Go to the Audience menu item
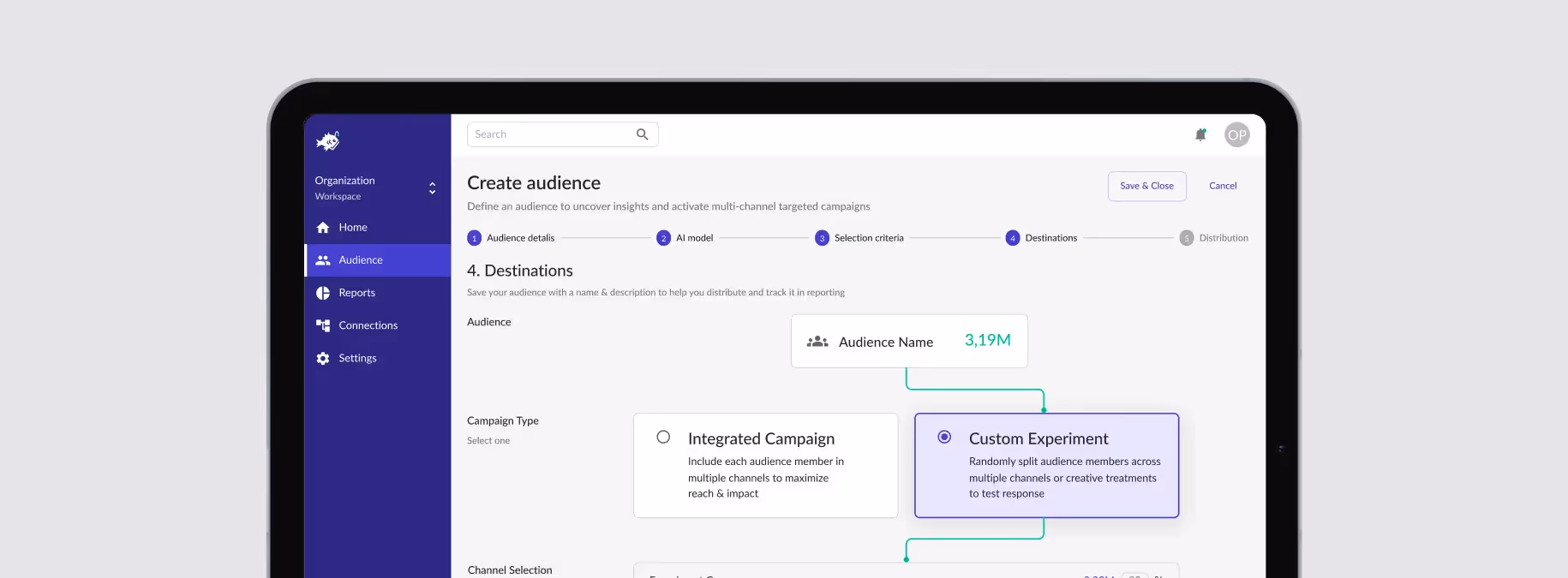The height and width of the screenshot is (578, 1568). pos(378,260)
